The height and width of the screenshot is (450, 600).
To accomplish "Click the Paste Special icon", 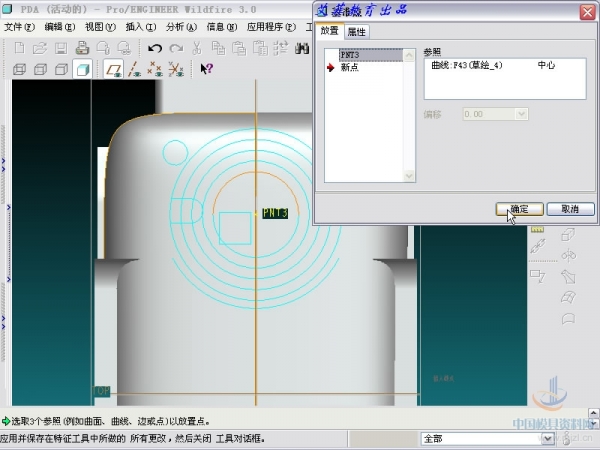I will point(261,49).
